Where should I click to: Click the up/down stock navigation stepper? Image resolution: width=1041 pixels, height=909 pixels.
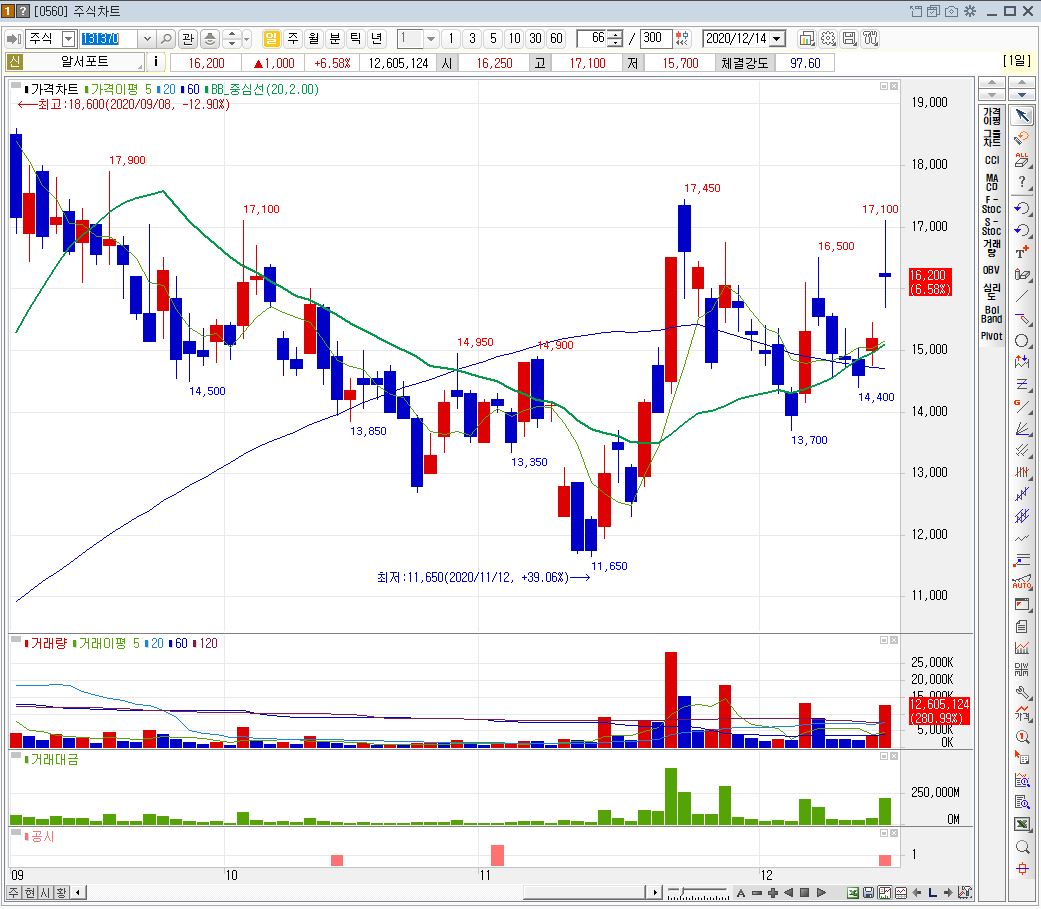coord(232,39)
